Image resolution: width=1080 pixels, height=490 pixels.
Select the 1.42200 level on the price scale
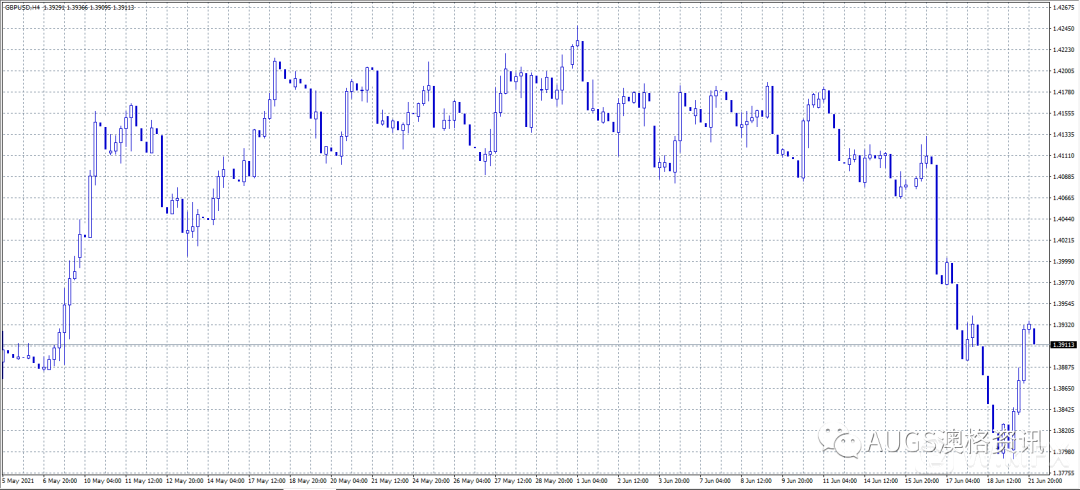[x=1062, y=50]
